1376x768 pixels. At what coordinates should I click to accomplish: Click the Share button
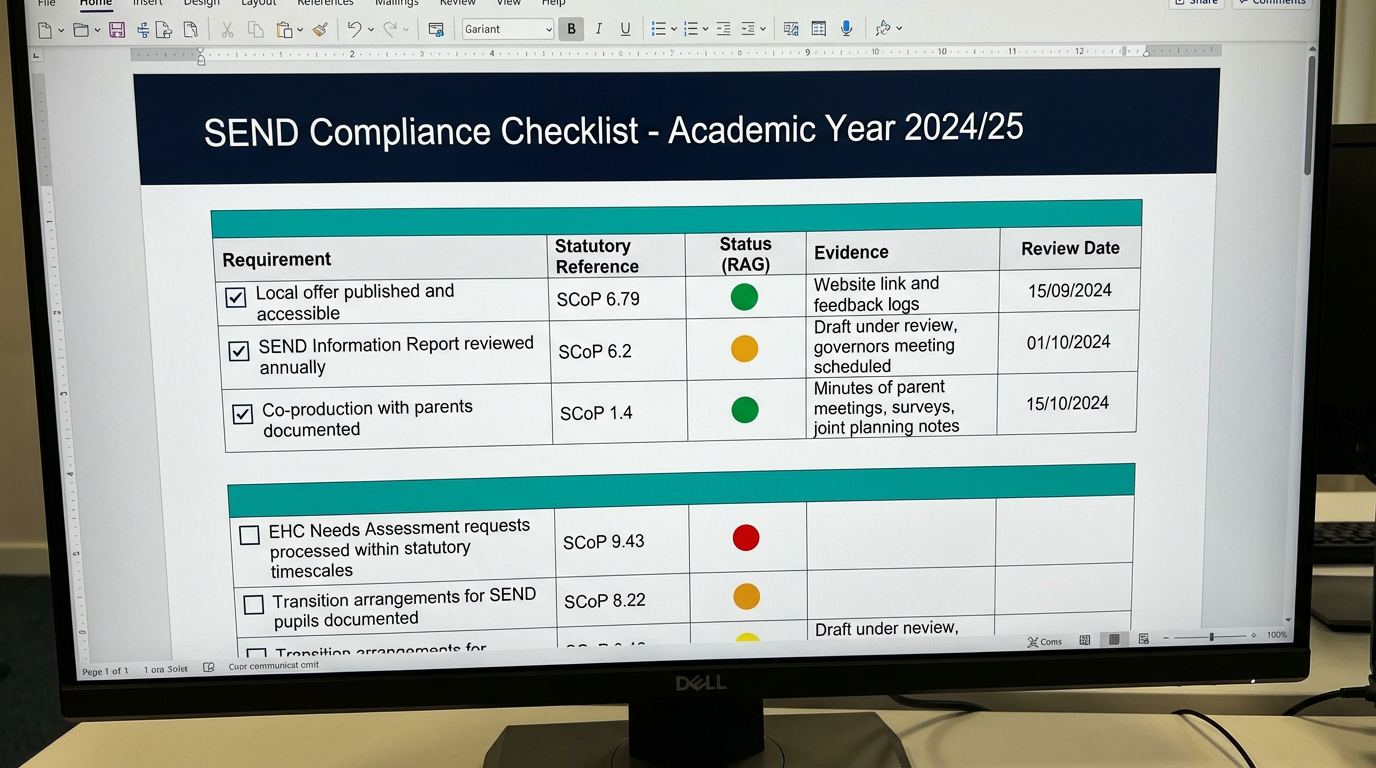1196,3
